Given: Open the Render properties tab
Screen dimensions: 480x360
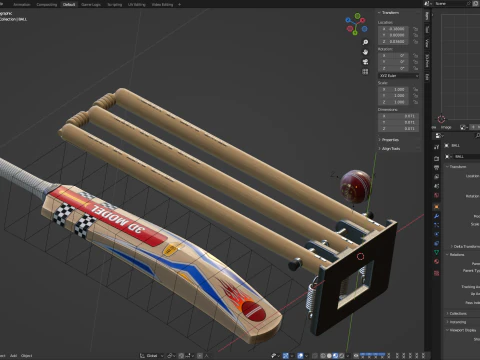Looking at the screenshot, I should click(436, 158).
